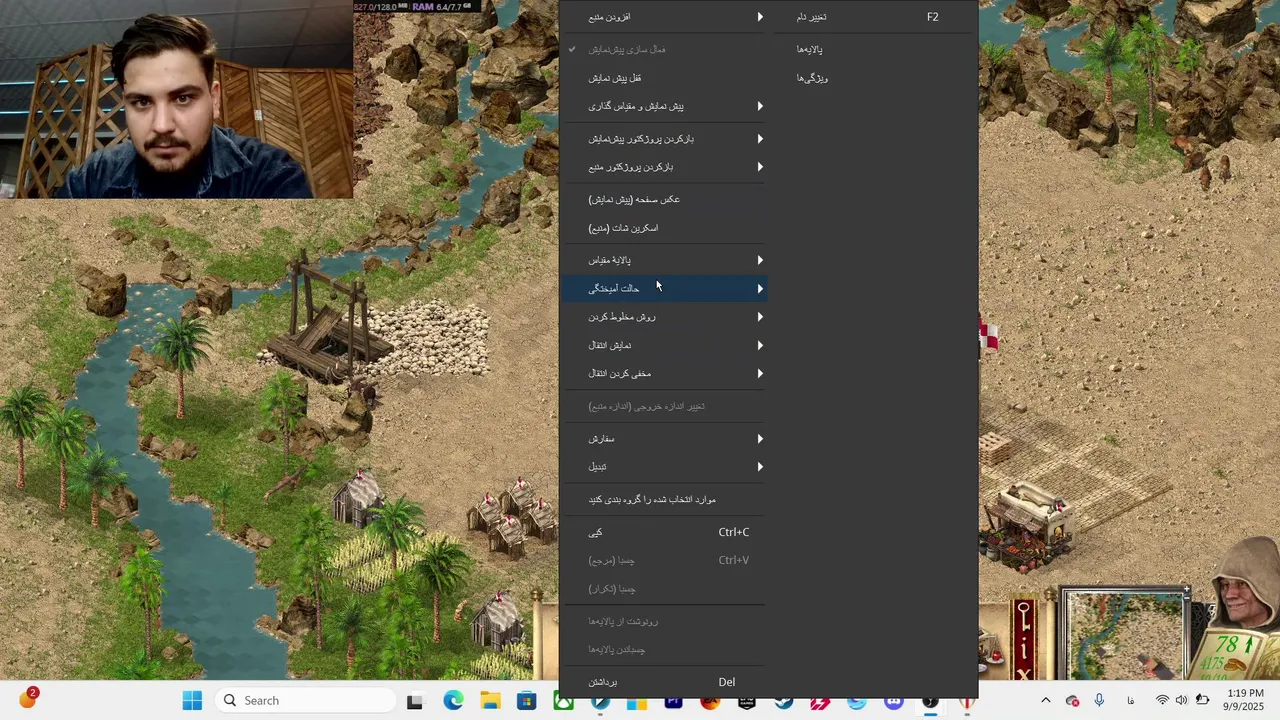Choose پالایه‌ها in the submenu
This screenshot has width=1280, height=720.
click(x=872, y=49)
